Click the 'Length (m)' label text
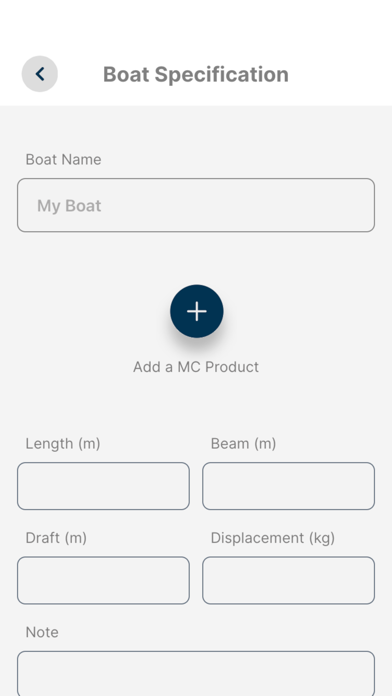Image resolution: width=392 pixels, height=696 pixels. pyautogui.click(x=63, y=443)
